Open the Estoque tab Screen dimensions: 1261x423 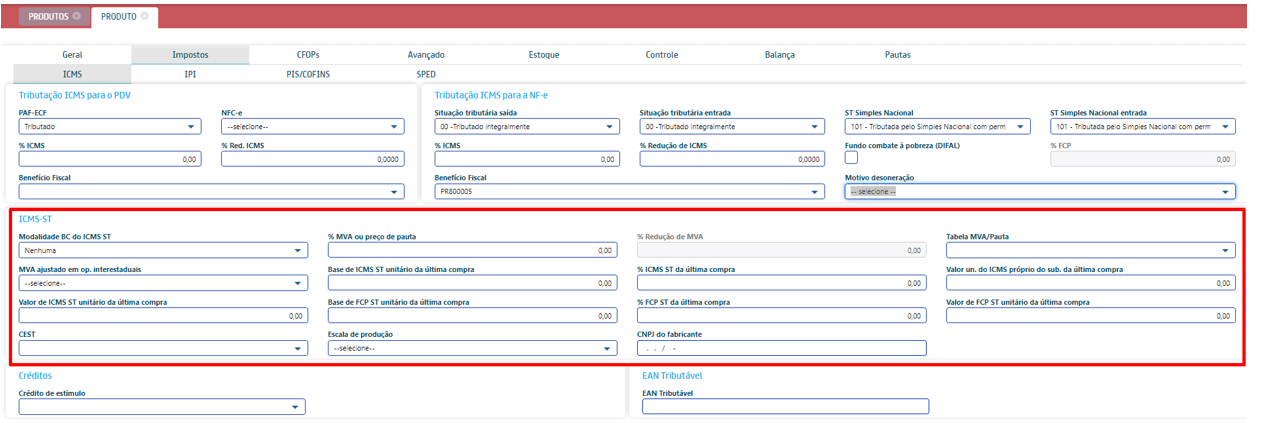click(544, 54)
